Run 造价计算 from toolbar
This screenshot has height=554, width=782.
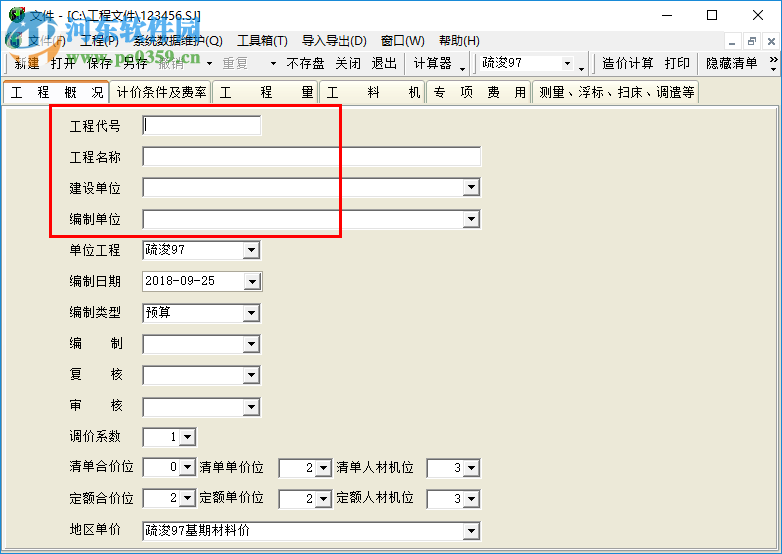pos(628,63)
